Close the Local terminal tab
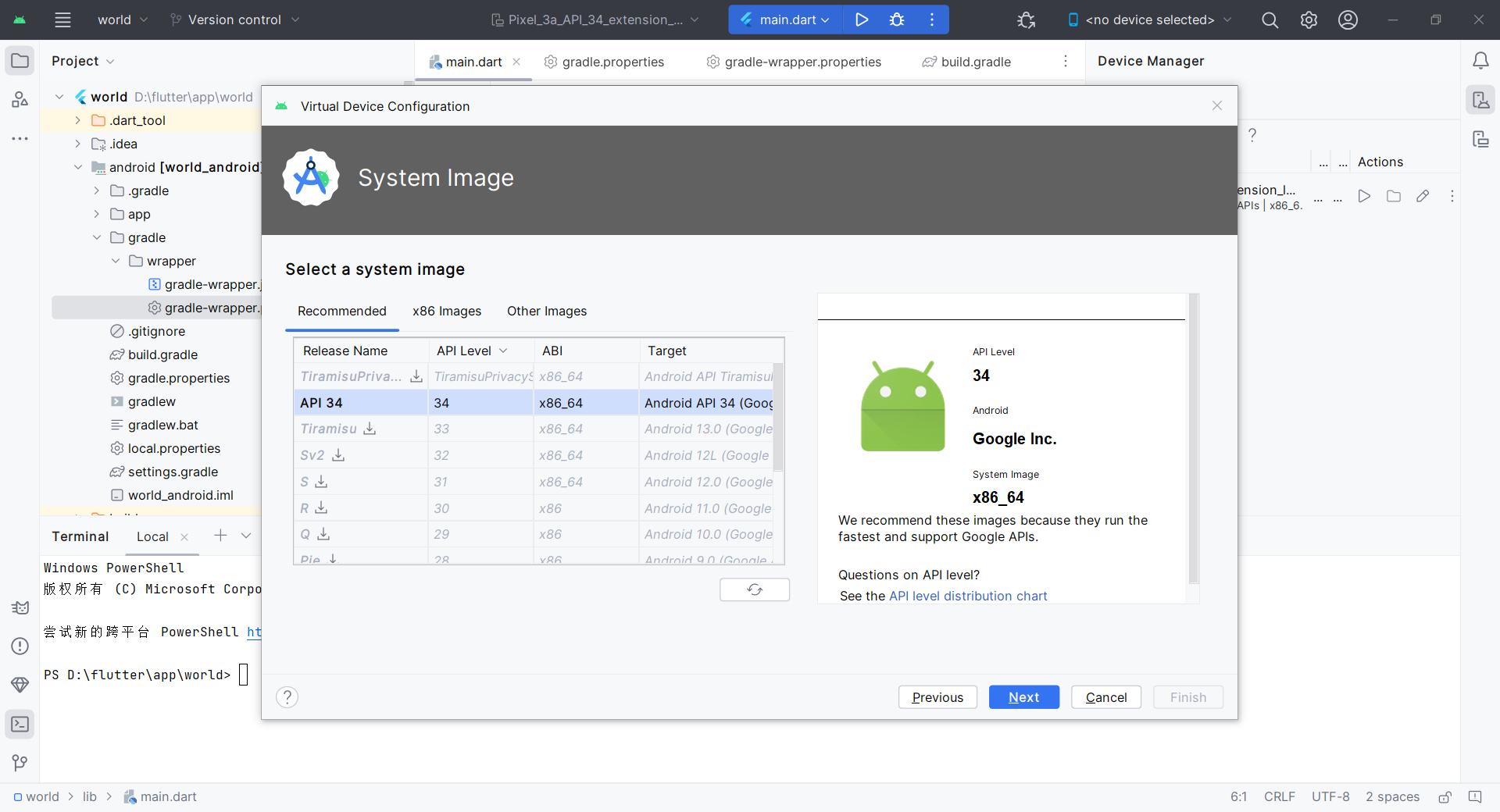 point(184,536)
